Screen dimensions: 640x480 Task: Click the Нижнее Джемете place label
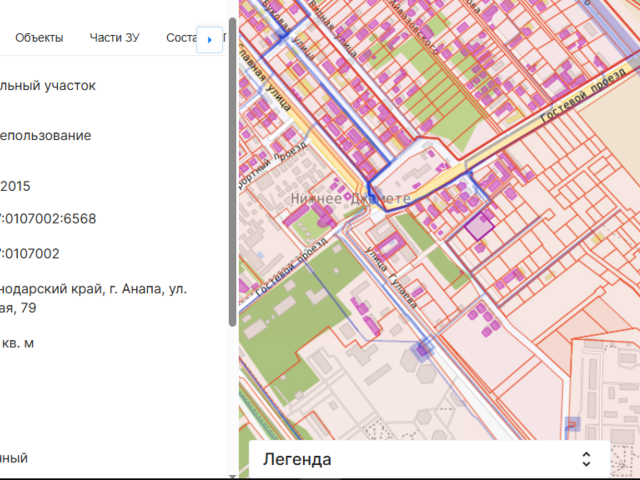click(349, 200)
